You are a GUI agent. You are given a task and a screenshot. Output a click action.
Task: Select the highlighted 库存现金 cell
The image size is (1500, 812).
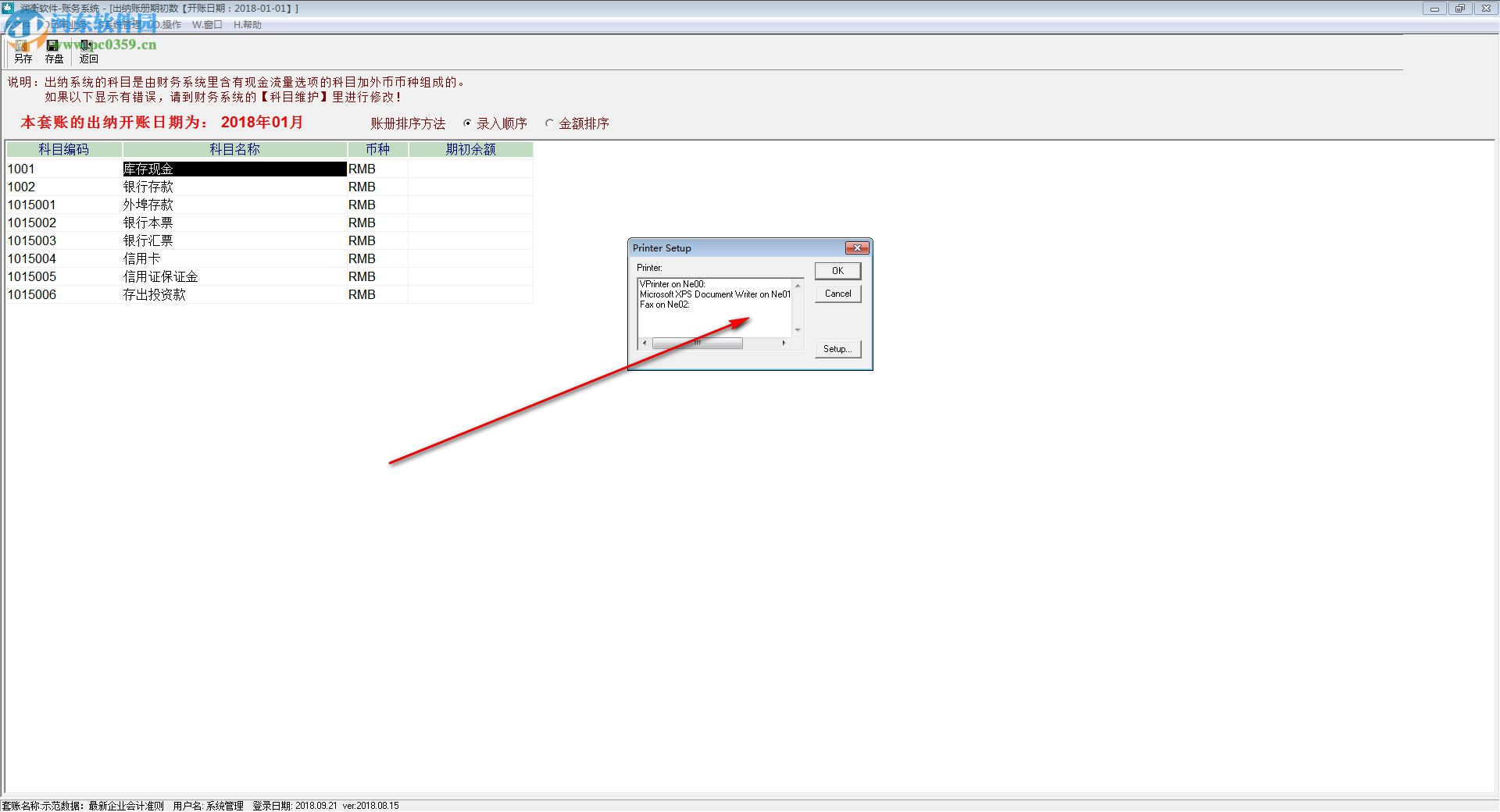tap(234, 169)
